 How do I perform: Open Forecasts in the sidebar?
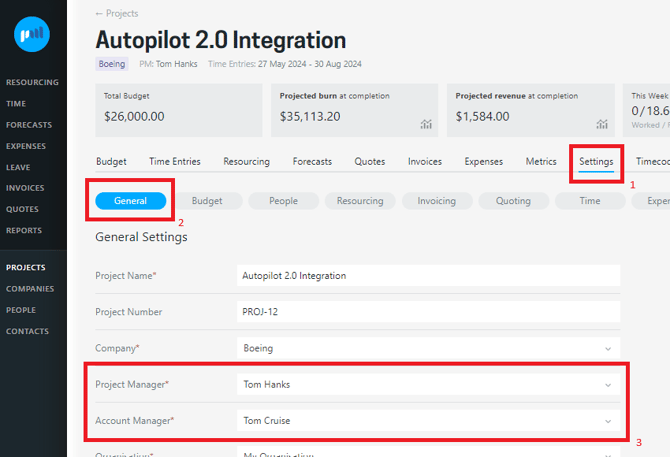tap(29, 125)
